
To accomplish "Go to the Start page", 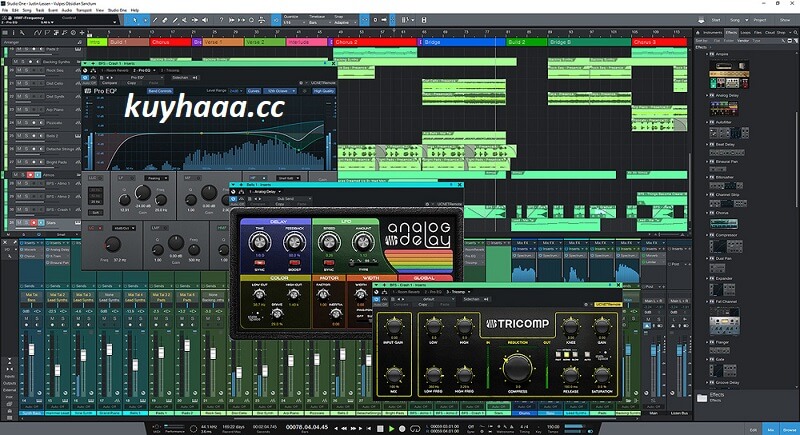I will coord(716,20).
